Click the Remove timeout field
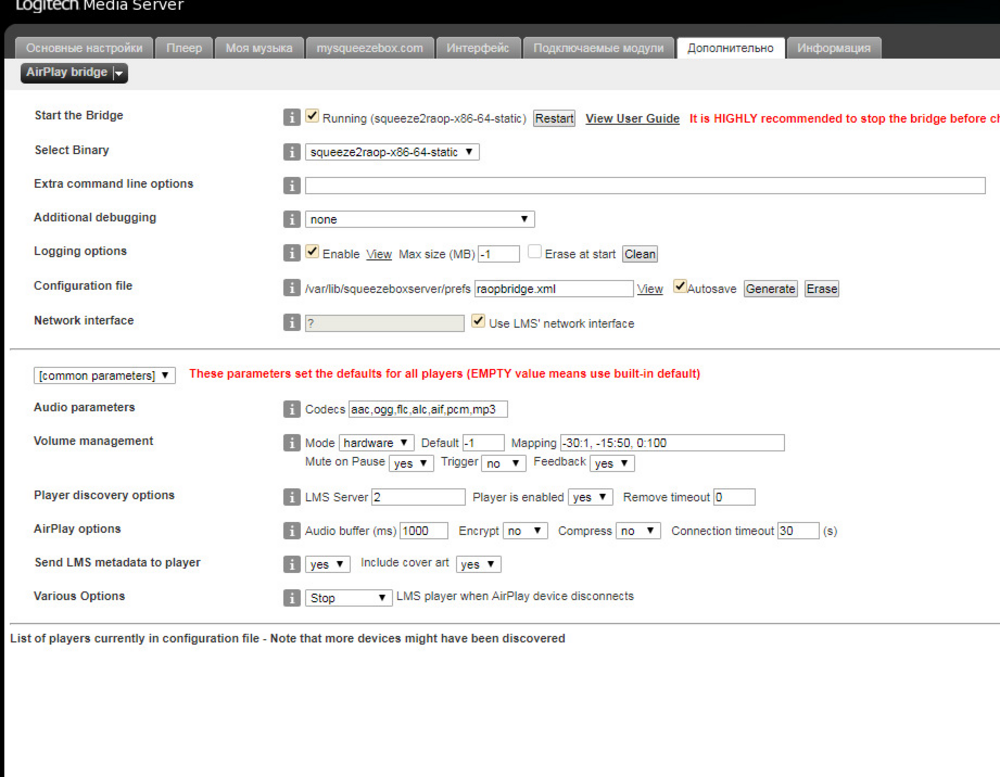The image size is (1000, 777). (734, 497)
